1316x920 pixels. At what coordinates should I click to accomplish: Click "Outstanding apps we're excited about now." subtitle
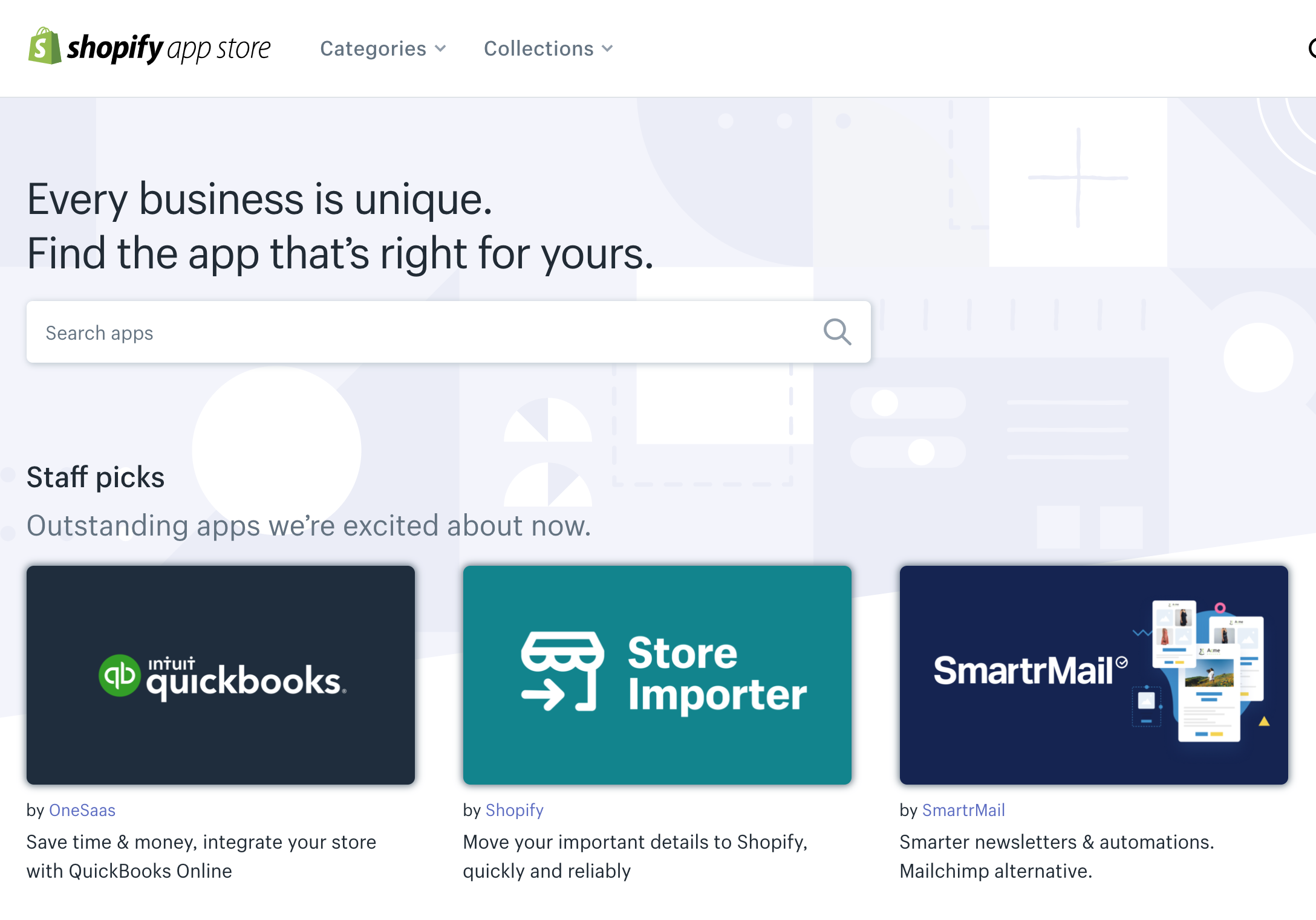(x=309, y=525)
